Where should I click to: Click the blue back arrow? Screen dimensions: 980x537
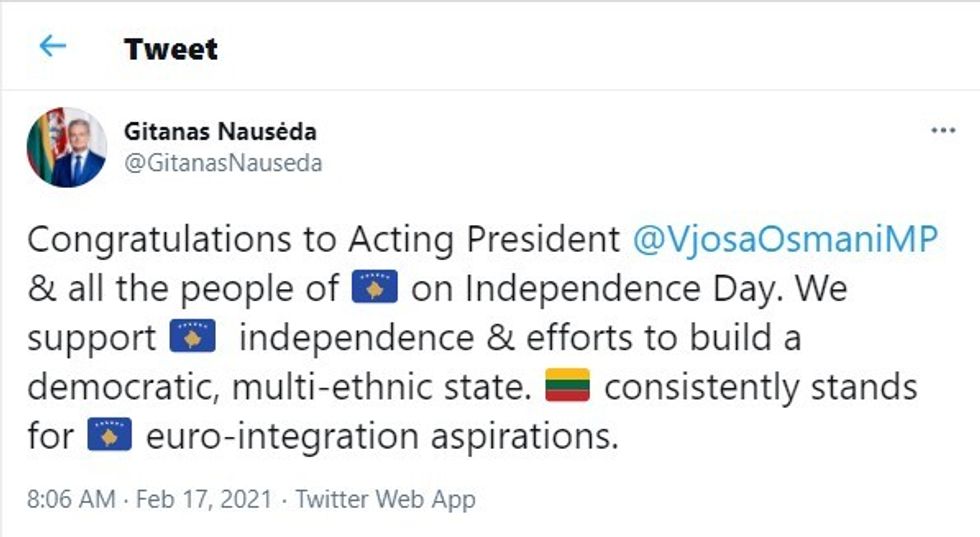[x=52, y=46]
